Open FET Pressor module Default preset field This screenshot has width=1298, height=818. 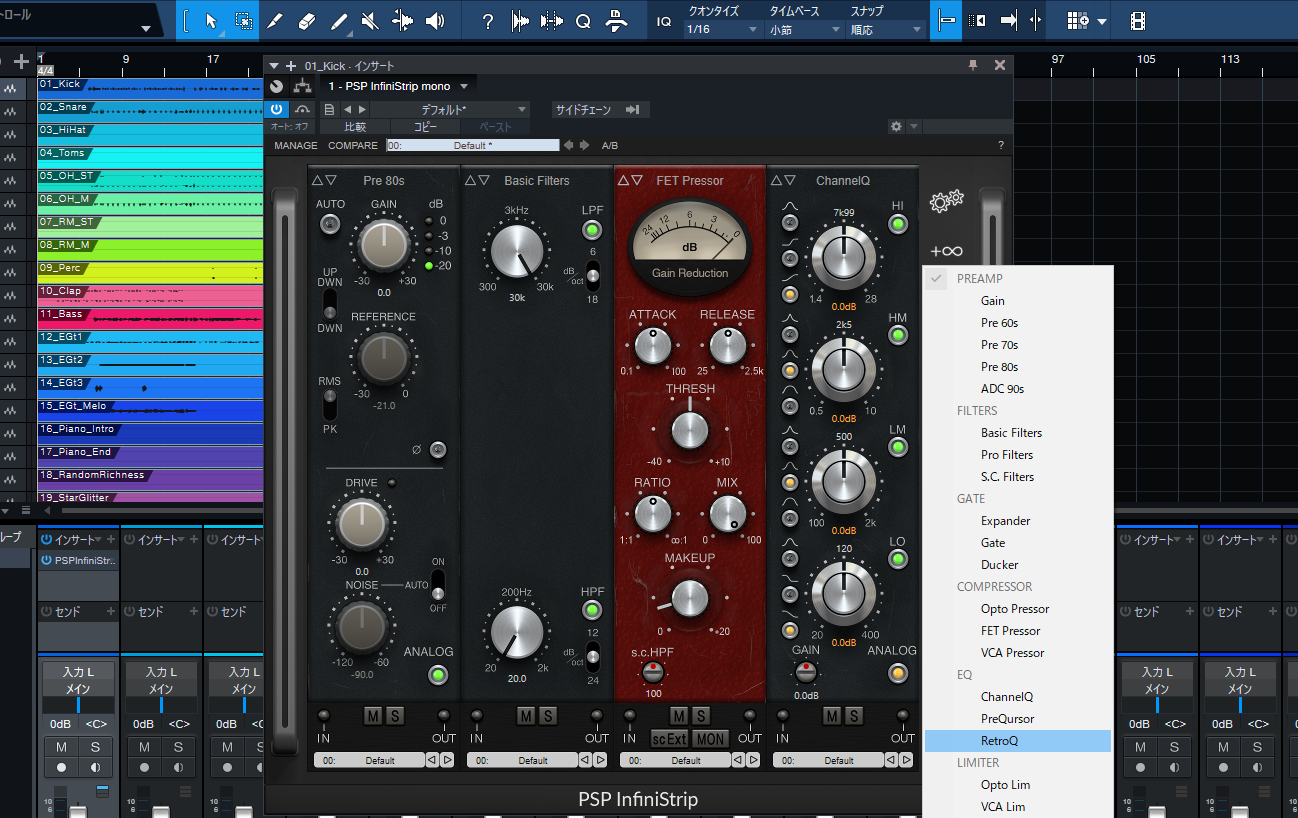tap(674, 760)
